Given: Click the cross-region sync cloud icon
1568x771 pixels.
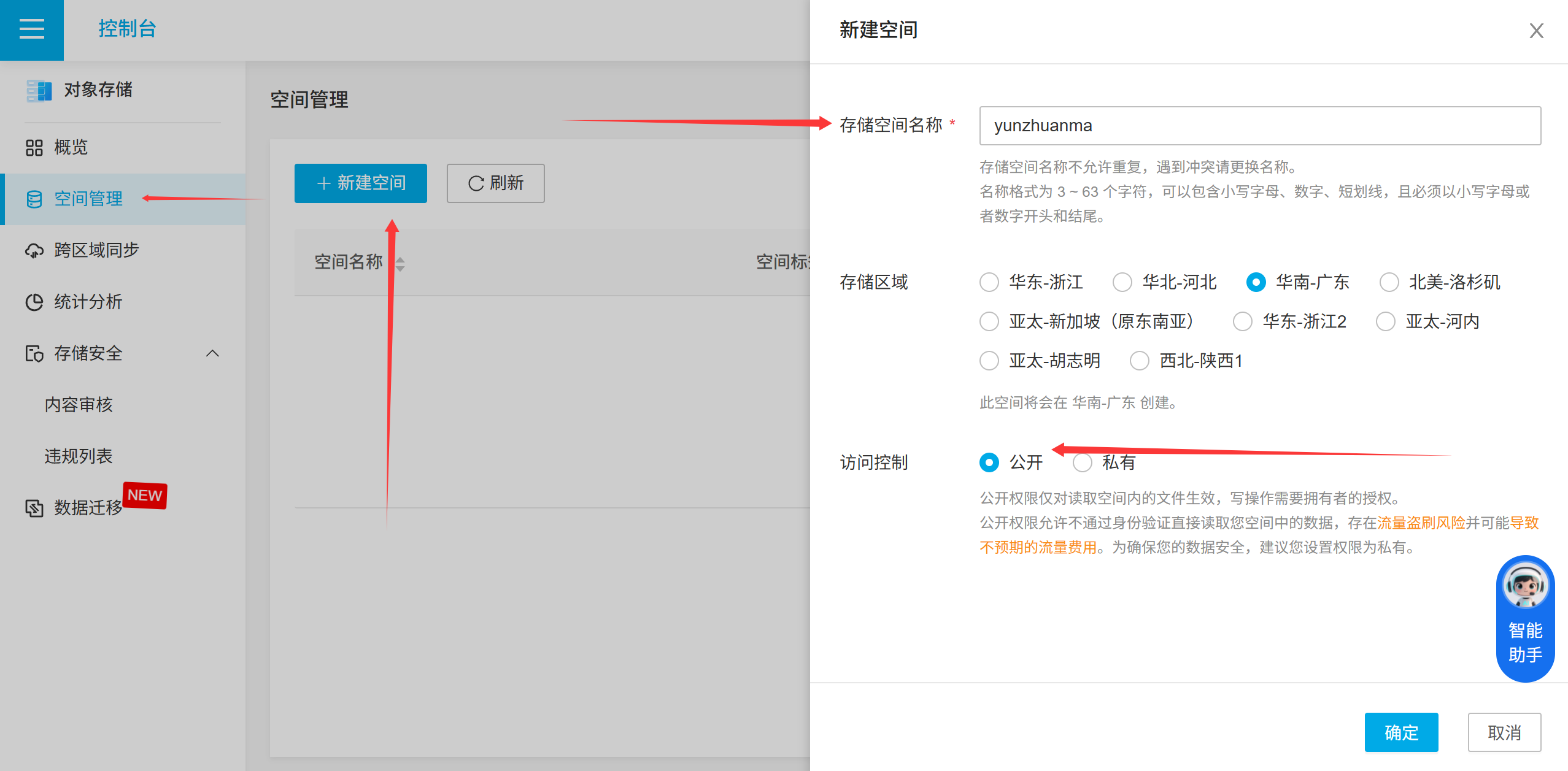Looking at the screenshot, I should [x=34, y=250].
